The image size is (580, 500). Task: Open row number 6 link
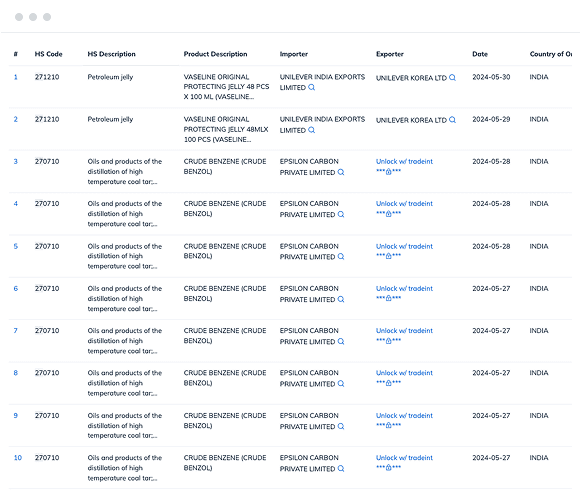pos(16,288)
